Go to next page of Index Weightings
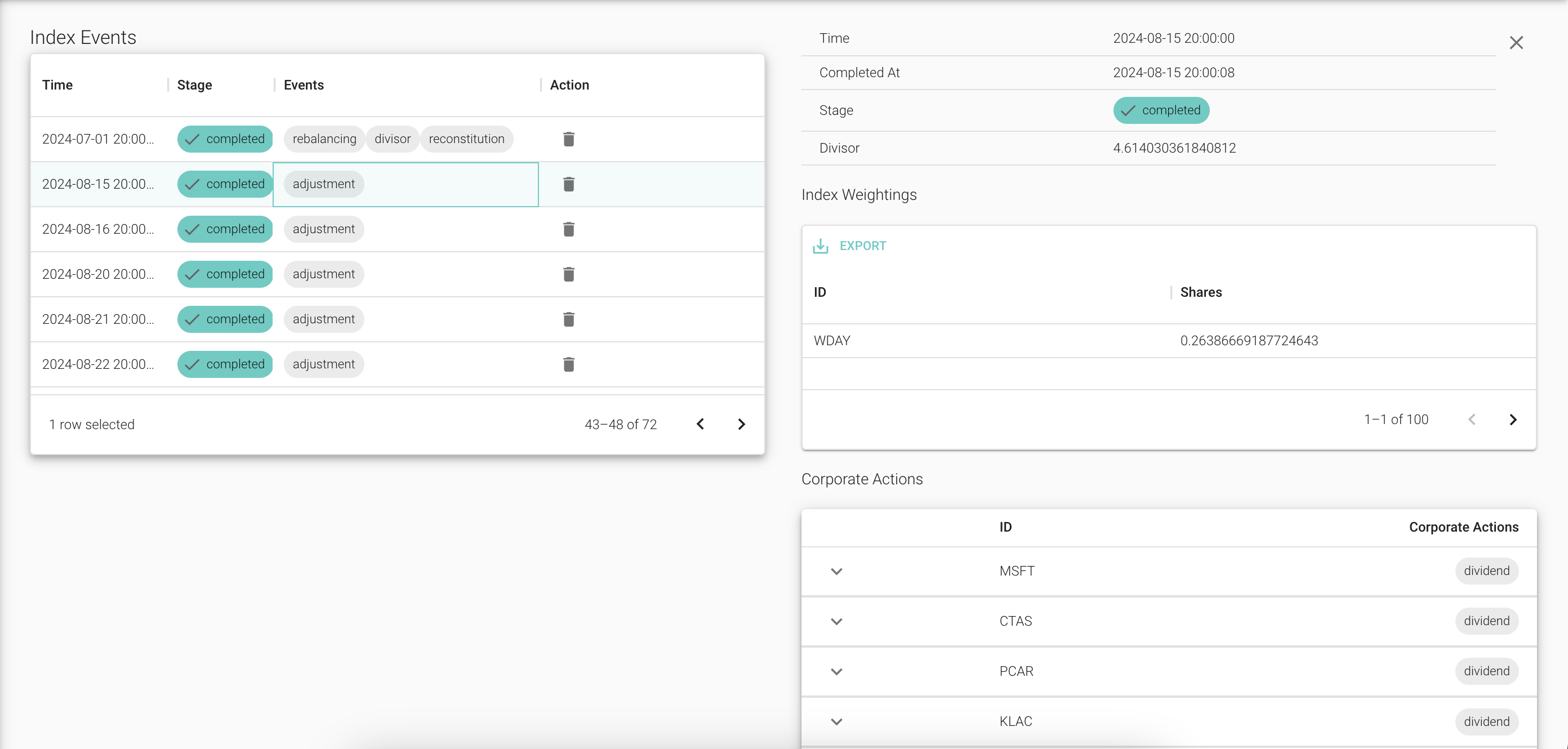The width and height of the screenshot is (1568, 749). pyautogui.click(x=1514, y=418)
